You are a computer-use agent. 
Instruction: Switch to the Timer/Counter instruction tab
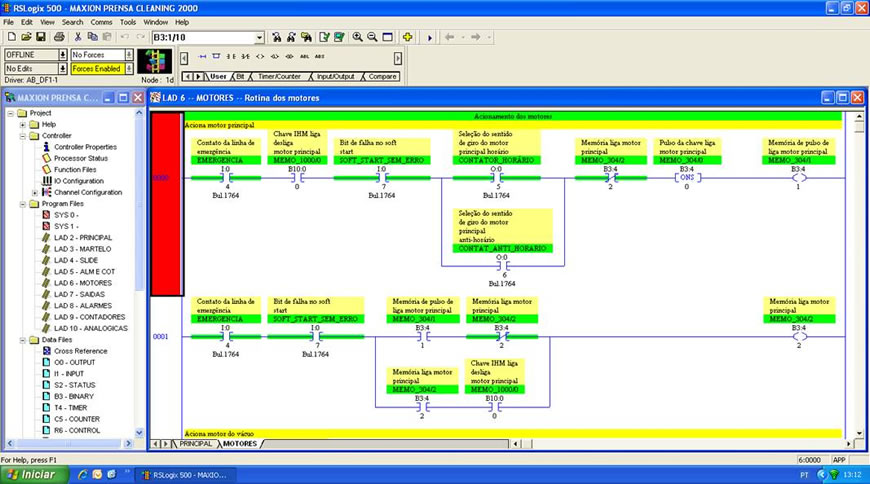tap(279, 77)
